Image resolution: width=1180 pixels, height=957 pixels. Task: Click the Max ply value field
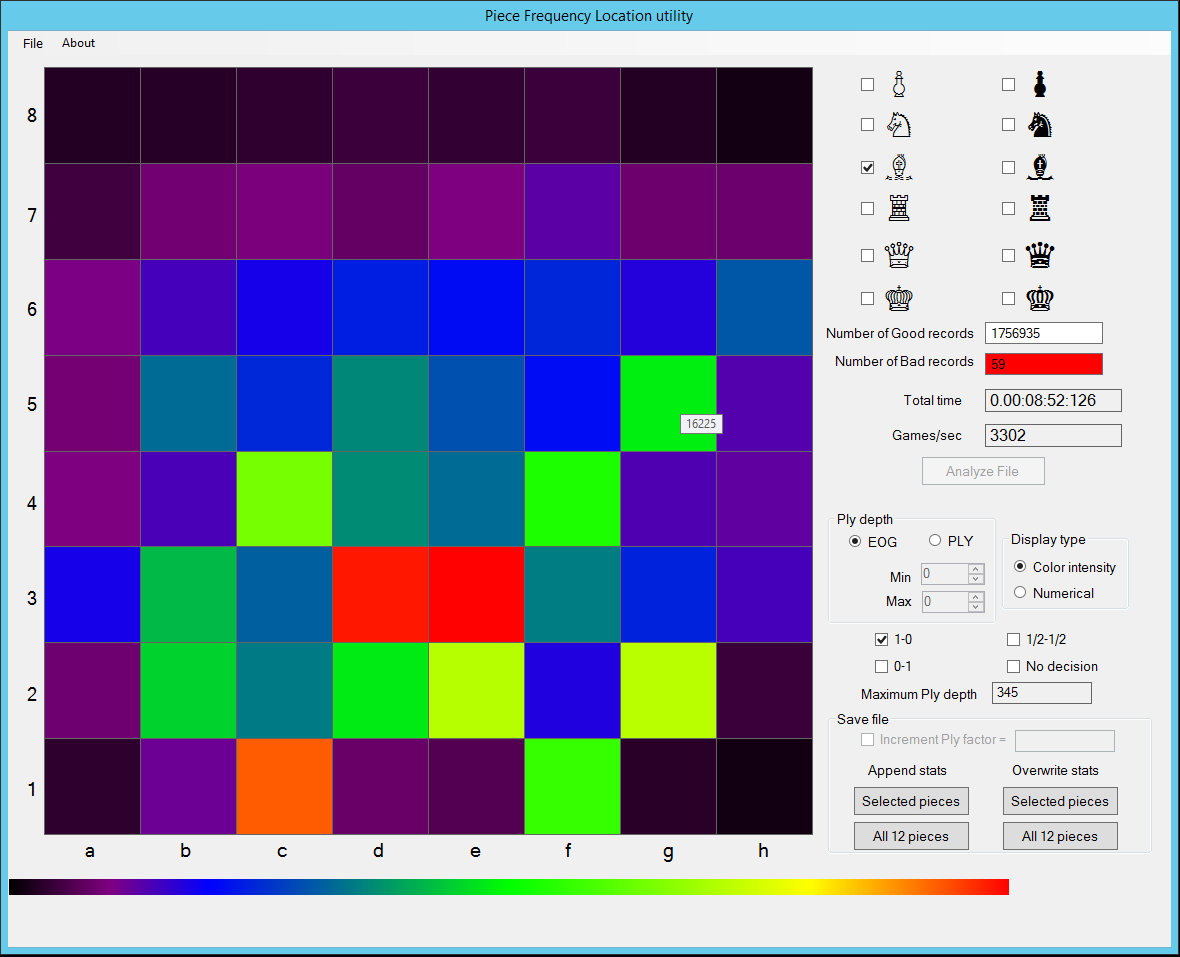click(x=944, y=602)
